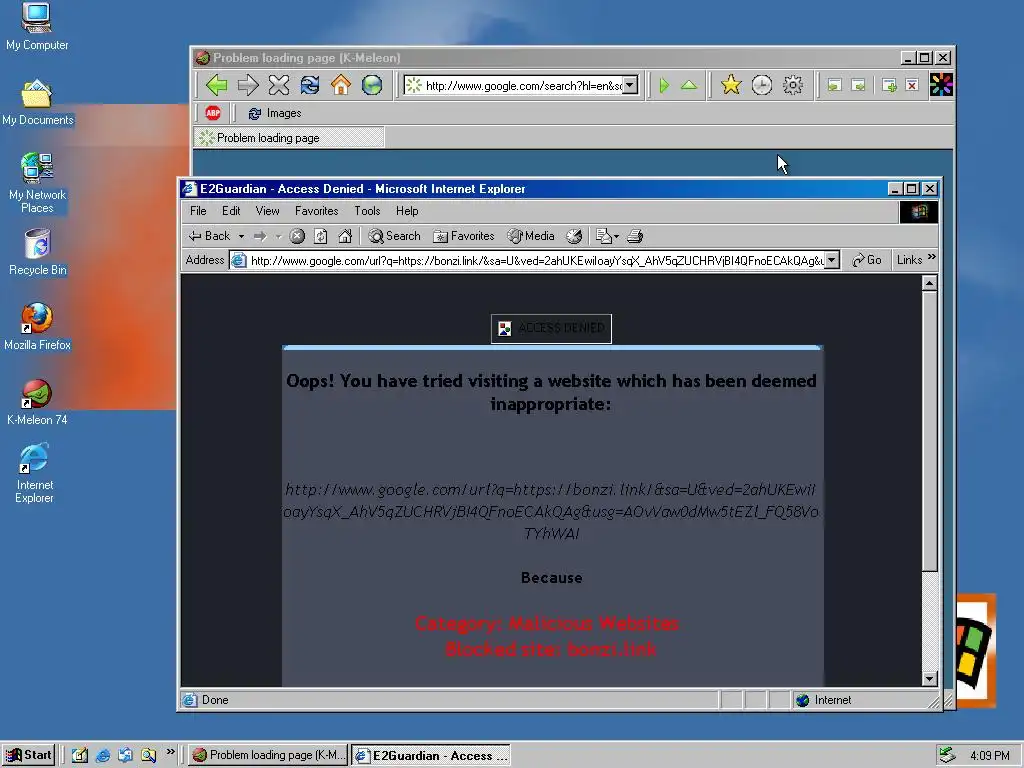Click the green Up triangle in K-Meleon
Image resolution: width=1024 pixels, height=768 pixels.
point(689,85)
